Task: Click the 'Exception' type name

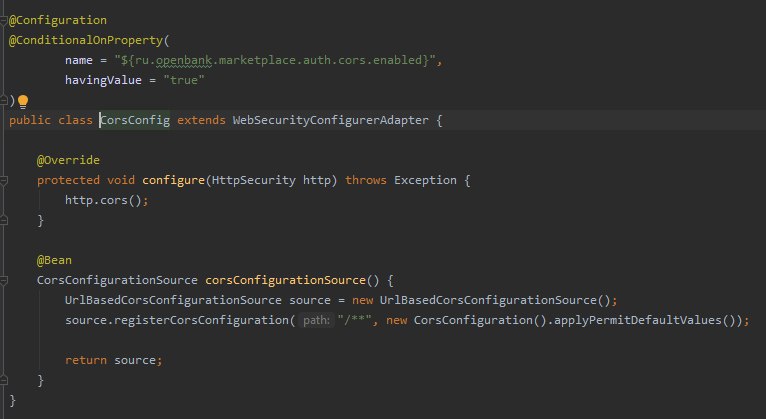Action: coord(425,180)
